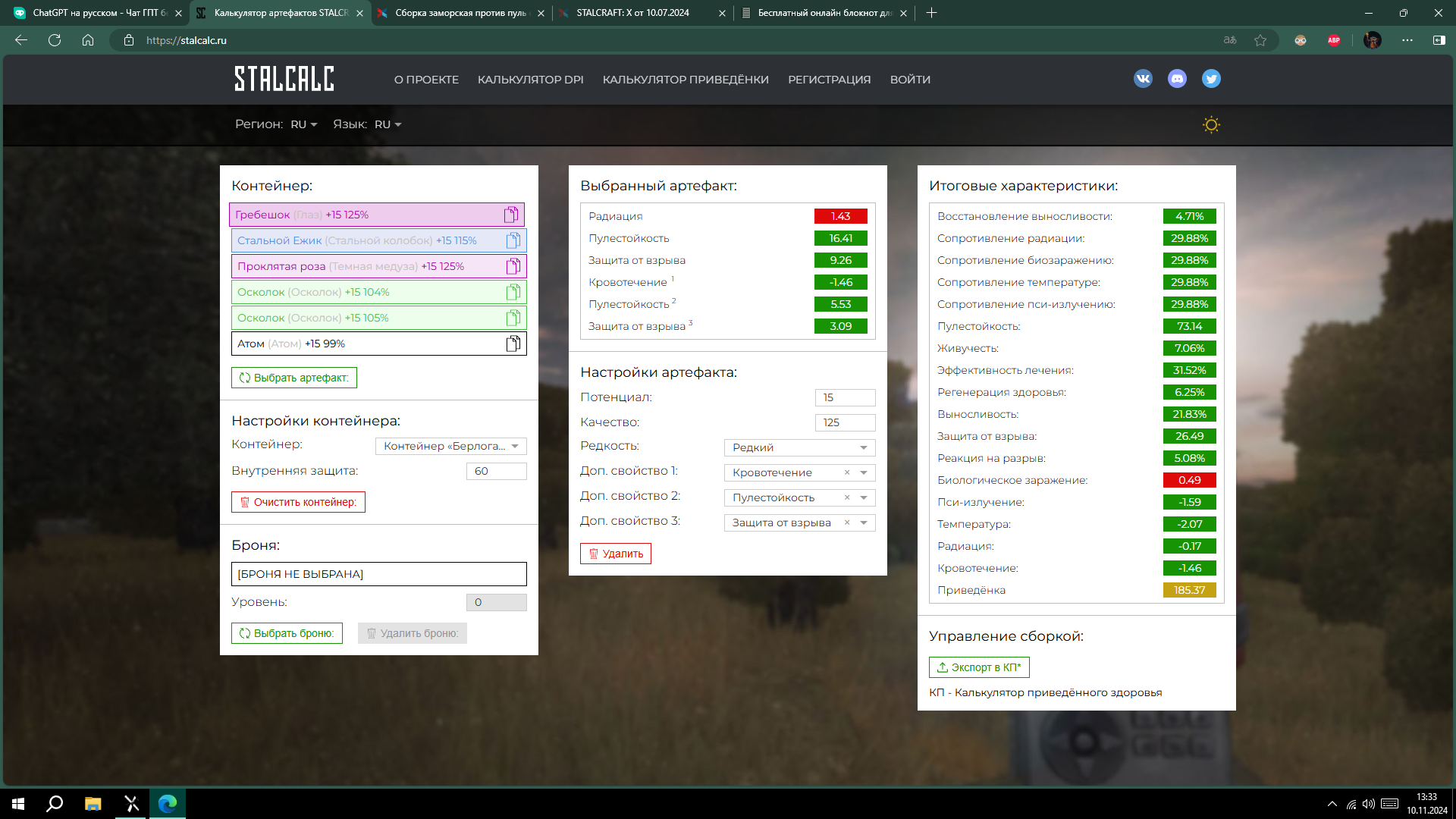
Task: Focus the Качество input field
Action: (x=846, y=422)
